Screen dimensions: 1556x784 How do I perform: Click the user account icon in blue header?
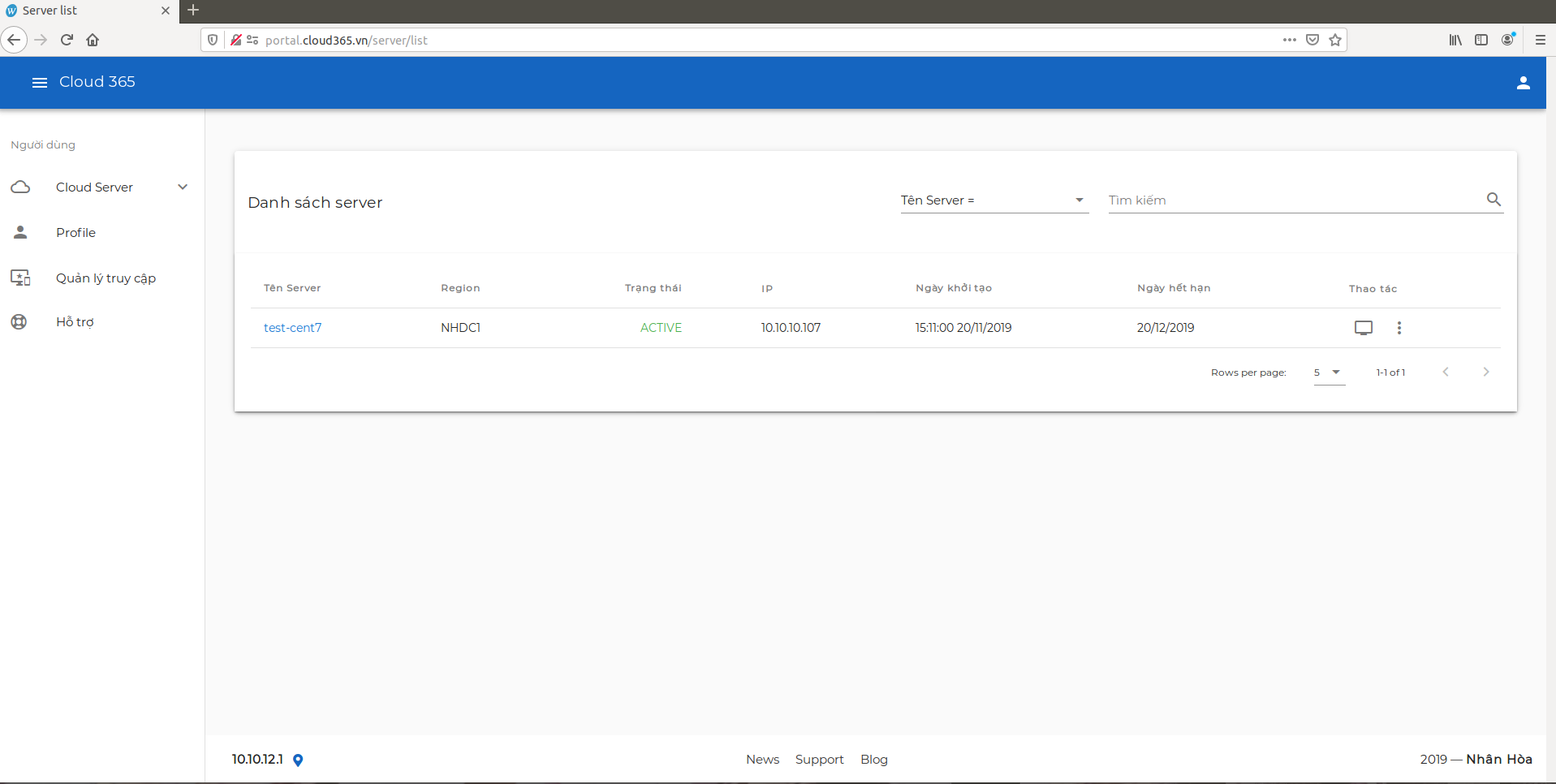coord(1523,83)
